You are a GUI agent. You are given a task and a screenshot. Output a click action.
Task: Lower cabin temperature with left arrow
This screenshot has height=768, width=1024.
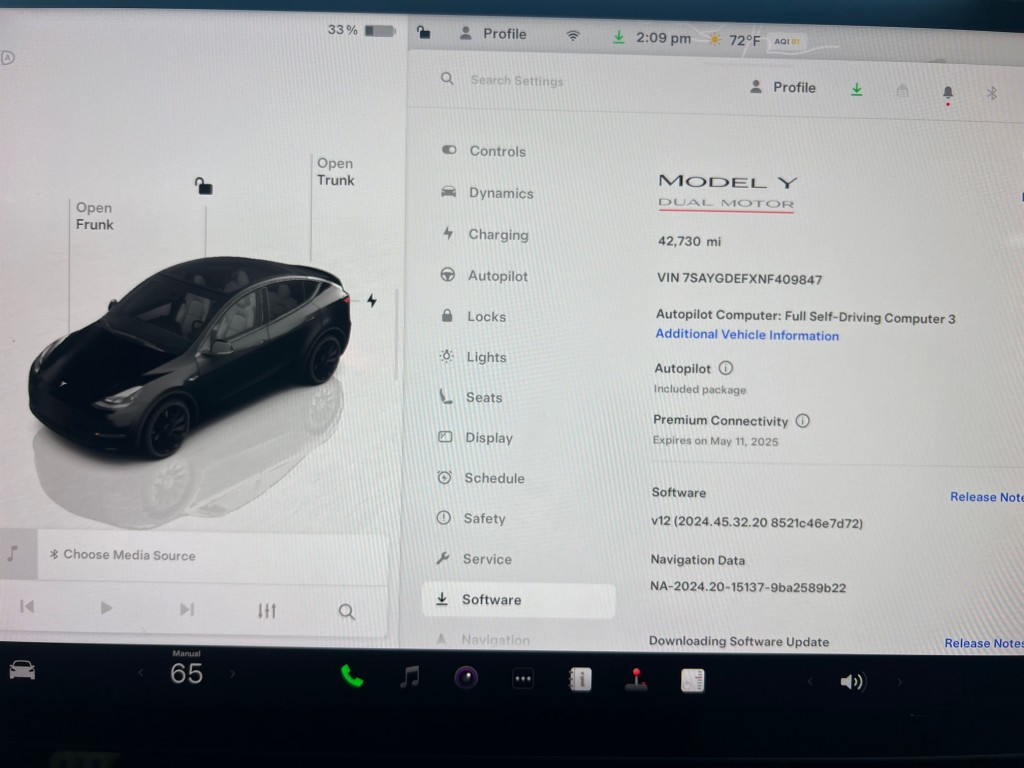click(140, 672)
